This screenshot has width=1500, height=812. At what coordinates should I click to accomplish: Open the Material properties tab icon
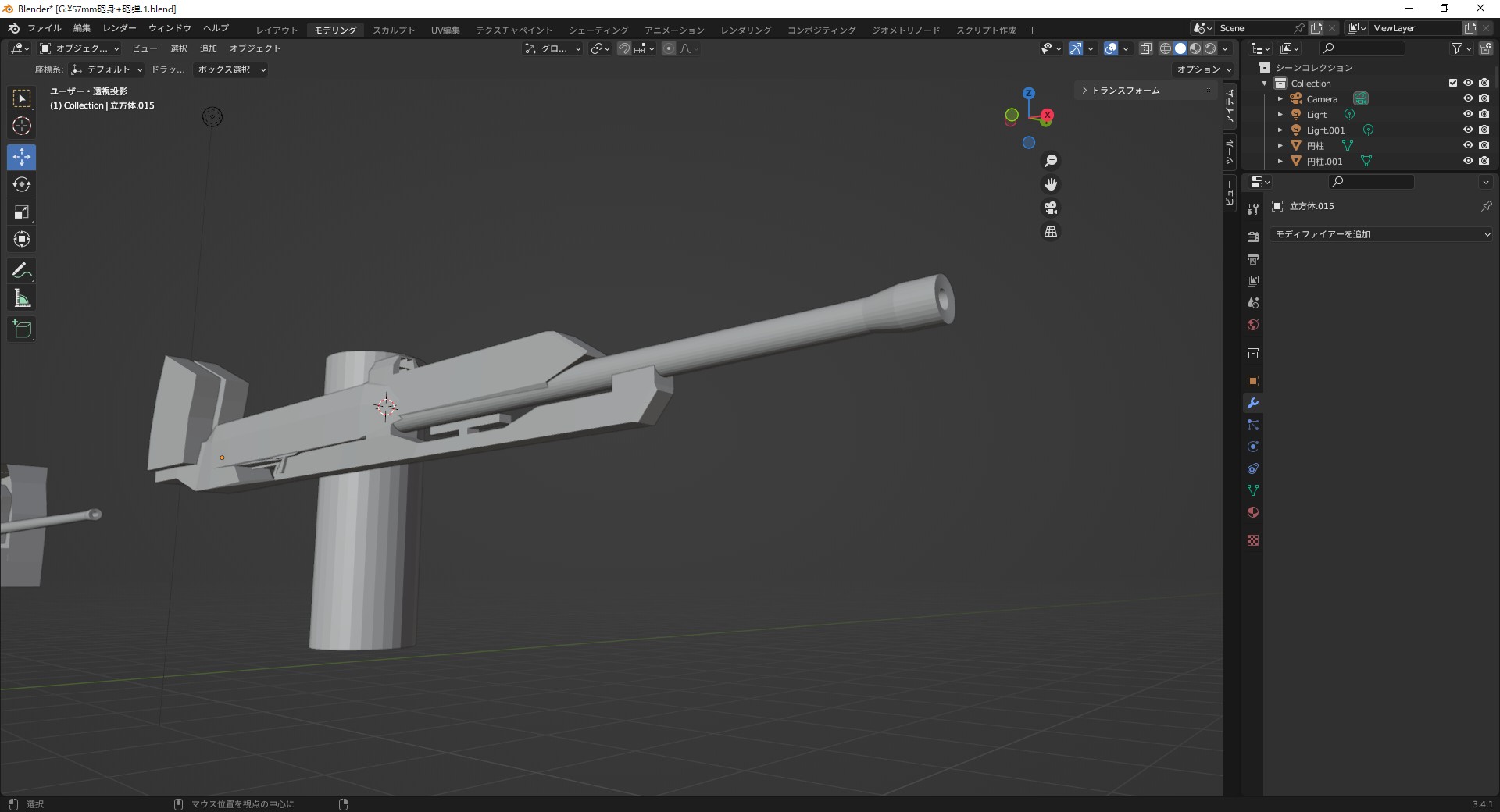pyautogui.click(x=1253, y=513)
